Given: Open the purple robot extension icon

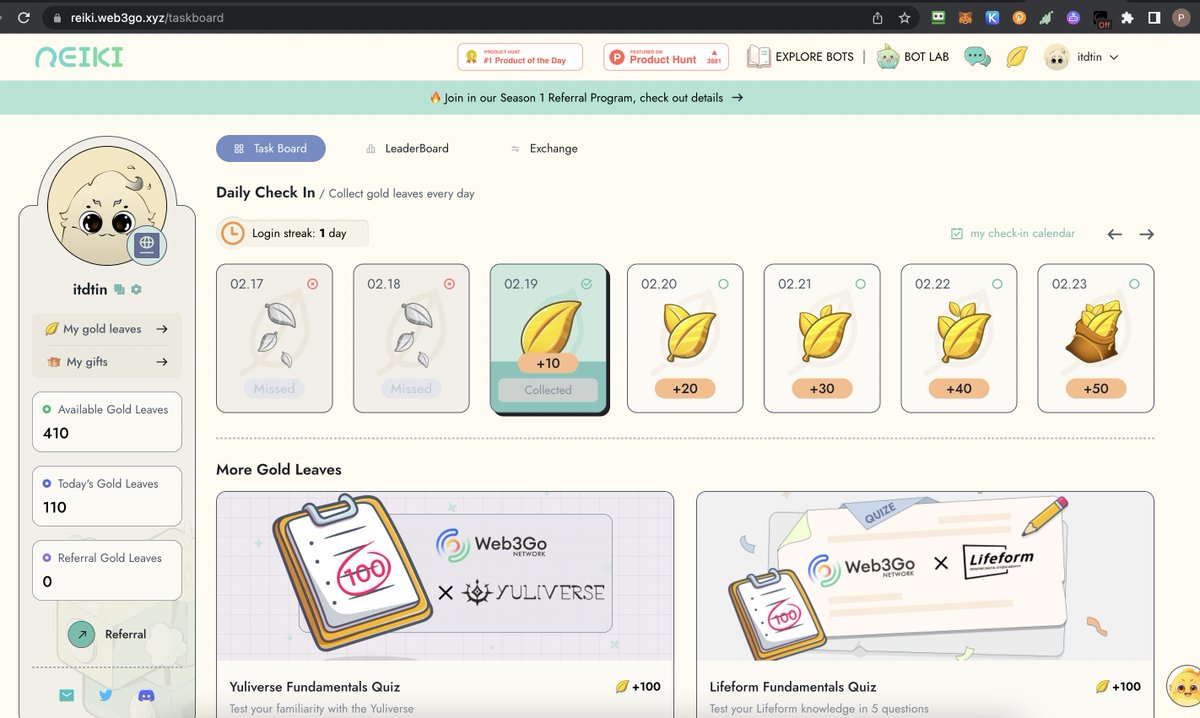Looking at the screenshot, I should coord(1073,18).
